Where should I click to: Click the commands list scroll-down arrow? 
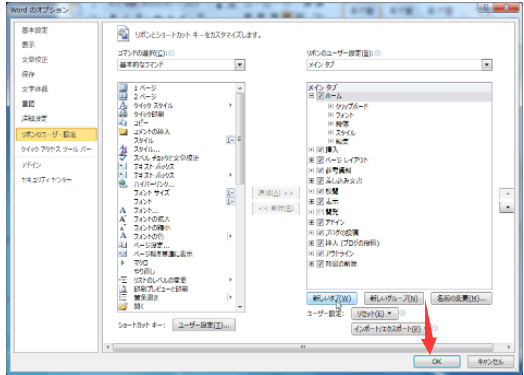click(x=240, y=307)
